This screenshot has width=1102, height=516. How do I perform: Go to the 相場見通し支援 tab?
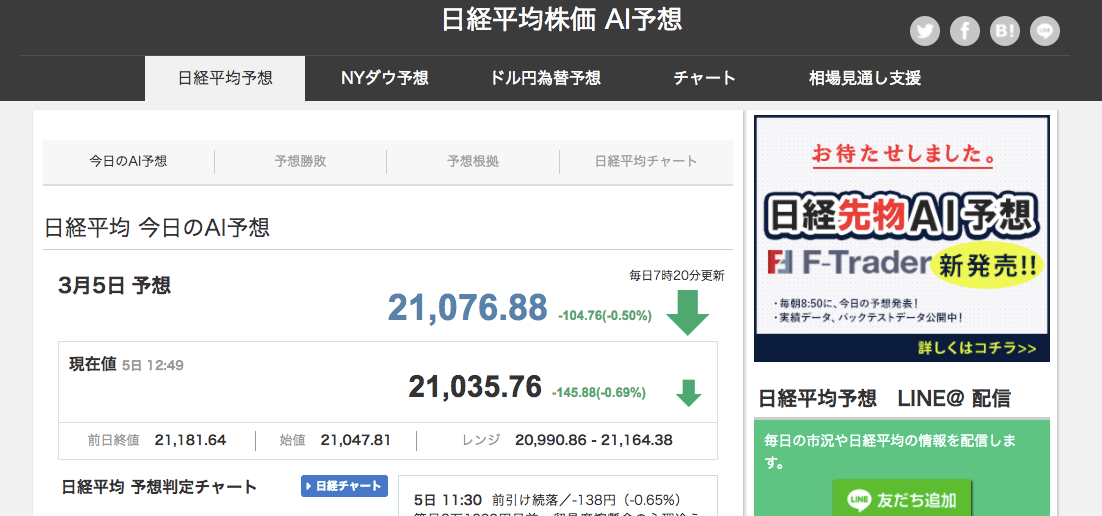click(x=864, y=78)
